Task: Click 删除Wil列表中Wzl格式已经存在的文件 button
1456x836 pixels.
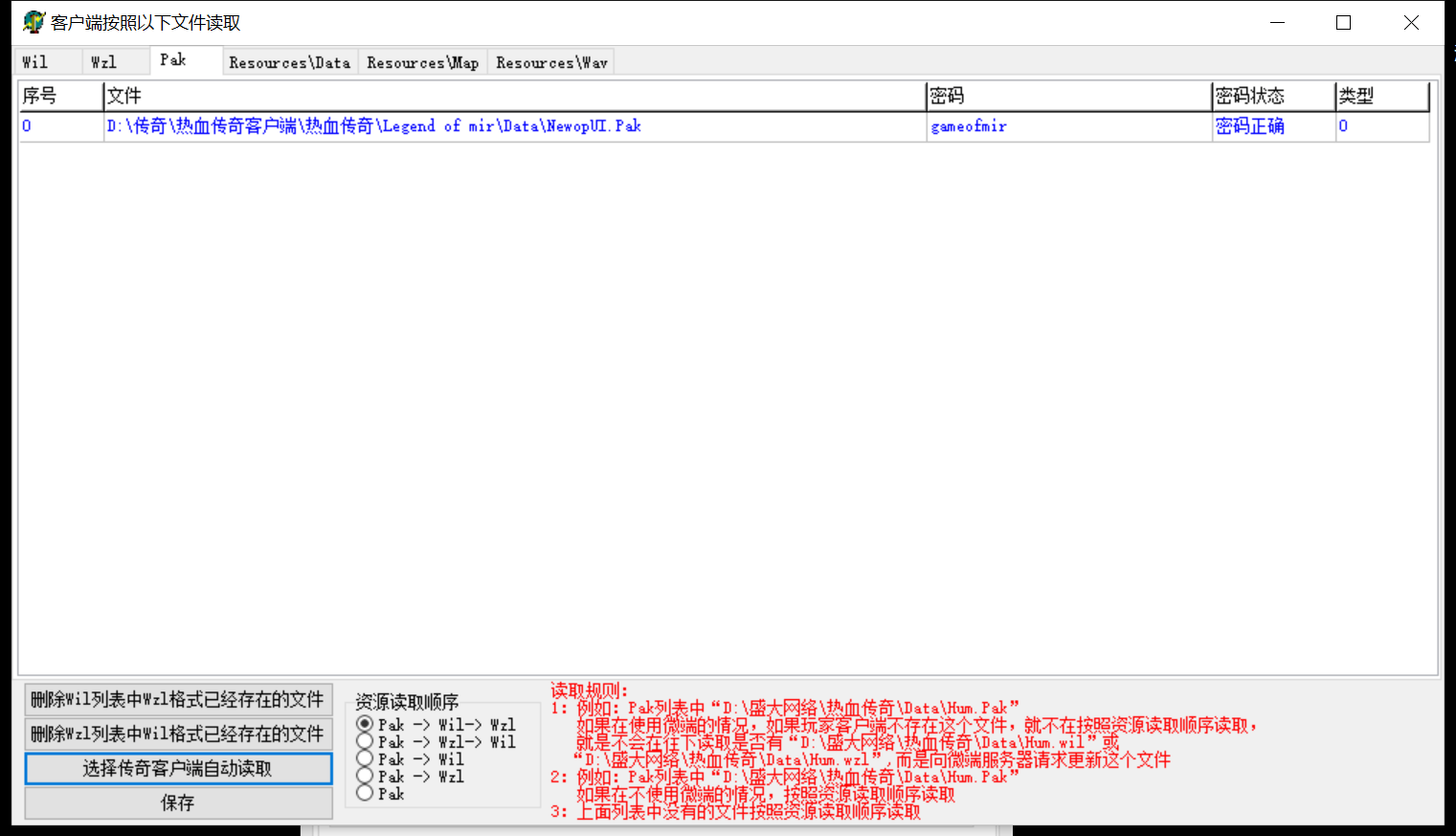Action: [178, 699]
